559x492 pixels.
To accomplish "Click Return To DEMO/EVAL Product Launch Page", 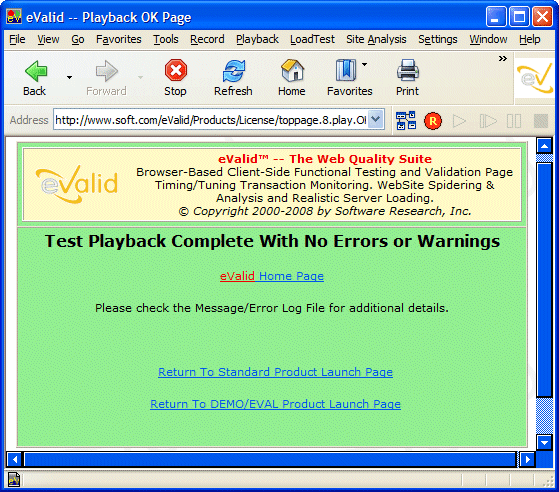I will click(x=275, y=404).
